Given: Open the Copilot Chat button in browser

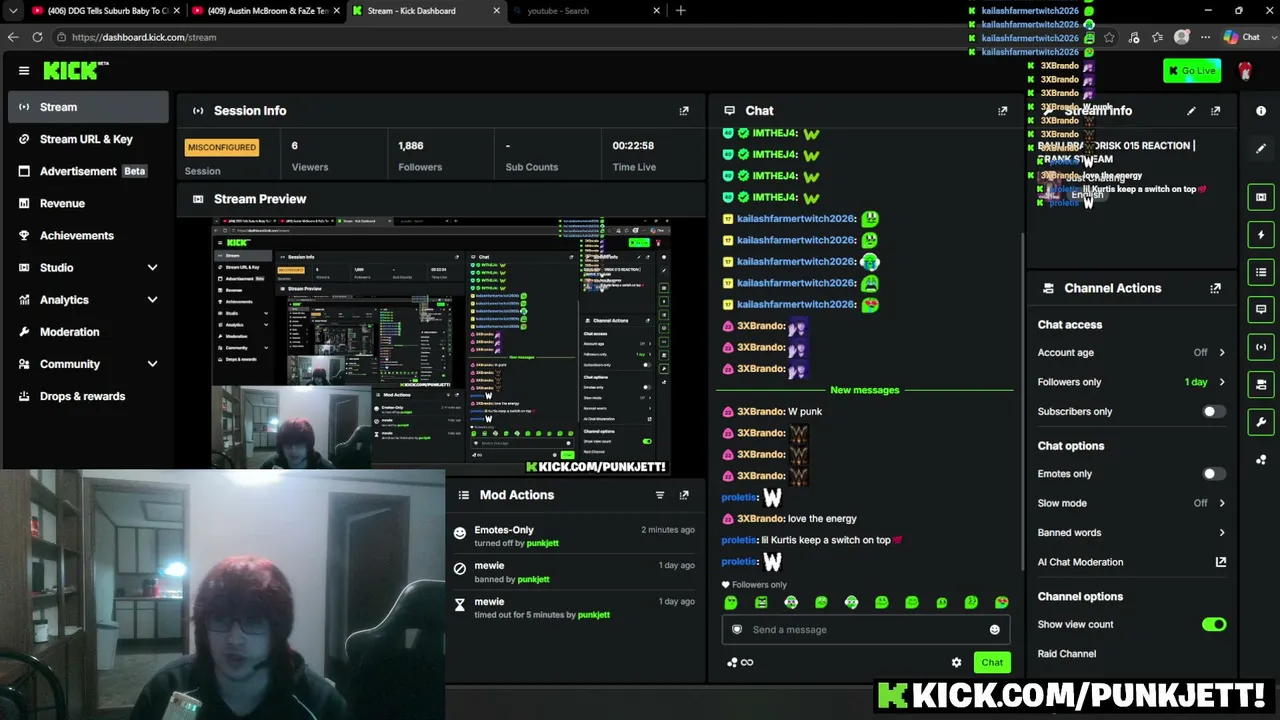Looking at the screenshot, I should point(1241,37).
